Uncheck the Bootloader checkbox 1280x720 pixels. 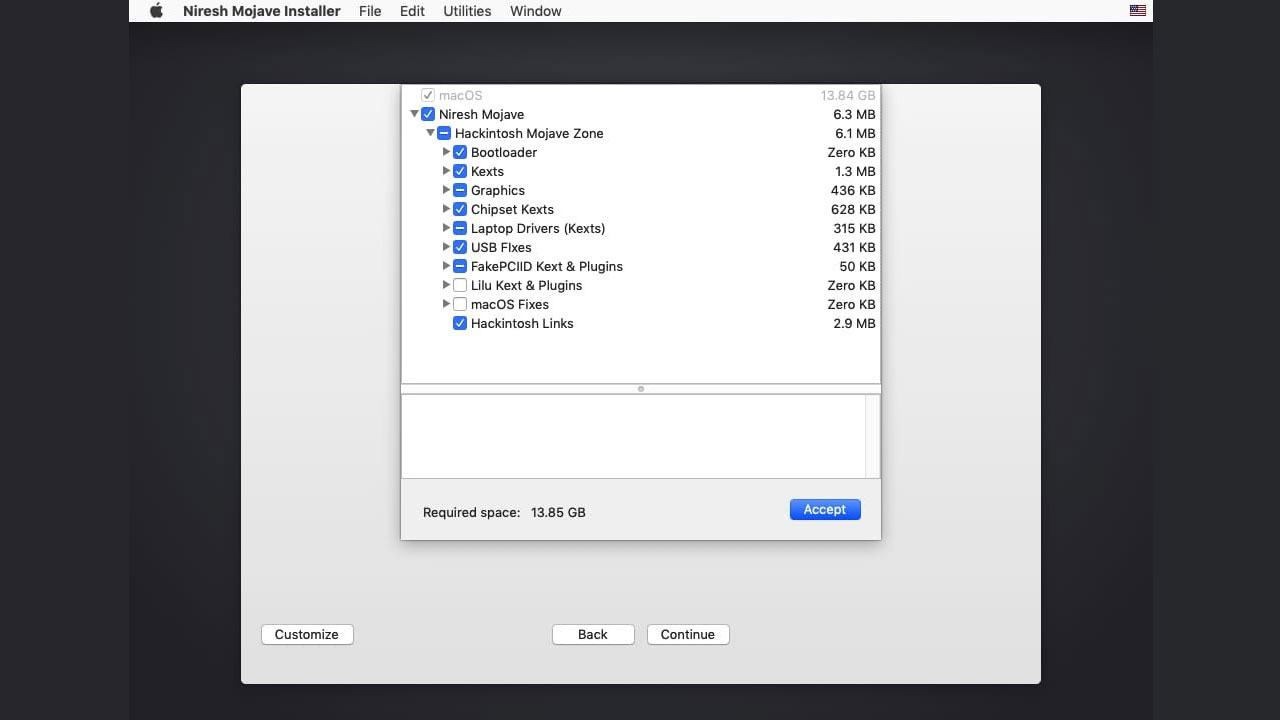pyautogui.click(x=460, y=152)
